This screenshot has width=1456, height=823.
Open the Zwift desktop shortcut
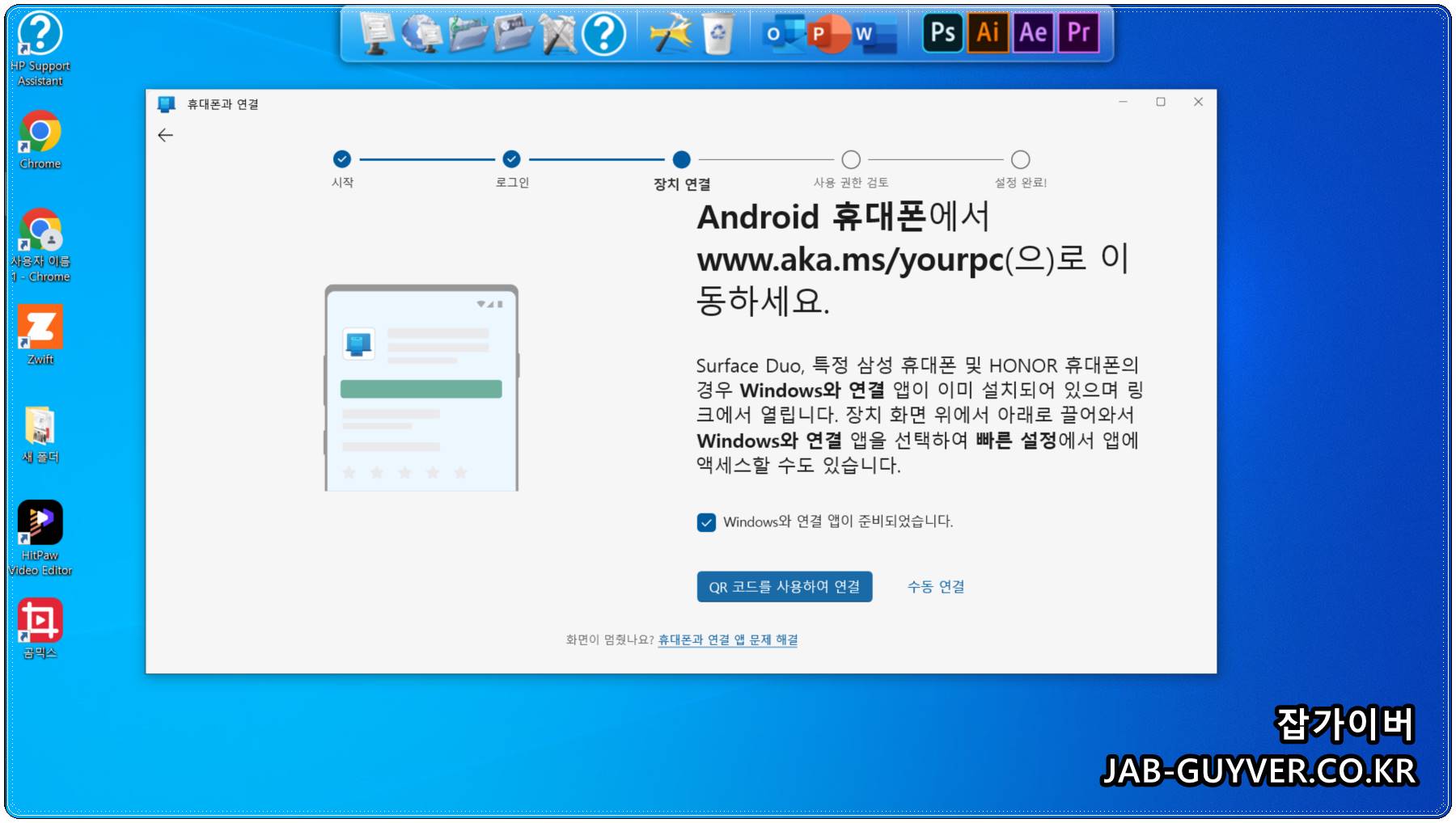pos(40,335)
